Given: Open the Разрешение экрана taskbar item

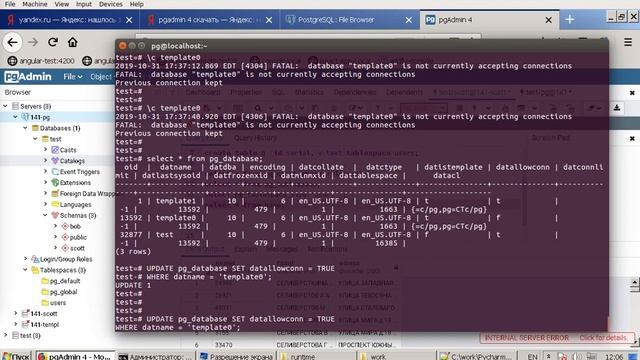Looking at the screenshot, I should click(x=237, y=356).
